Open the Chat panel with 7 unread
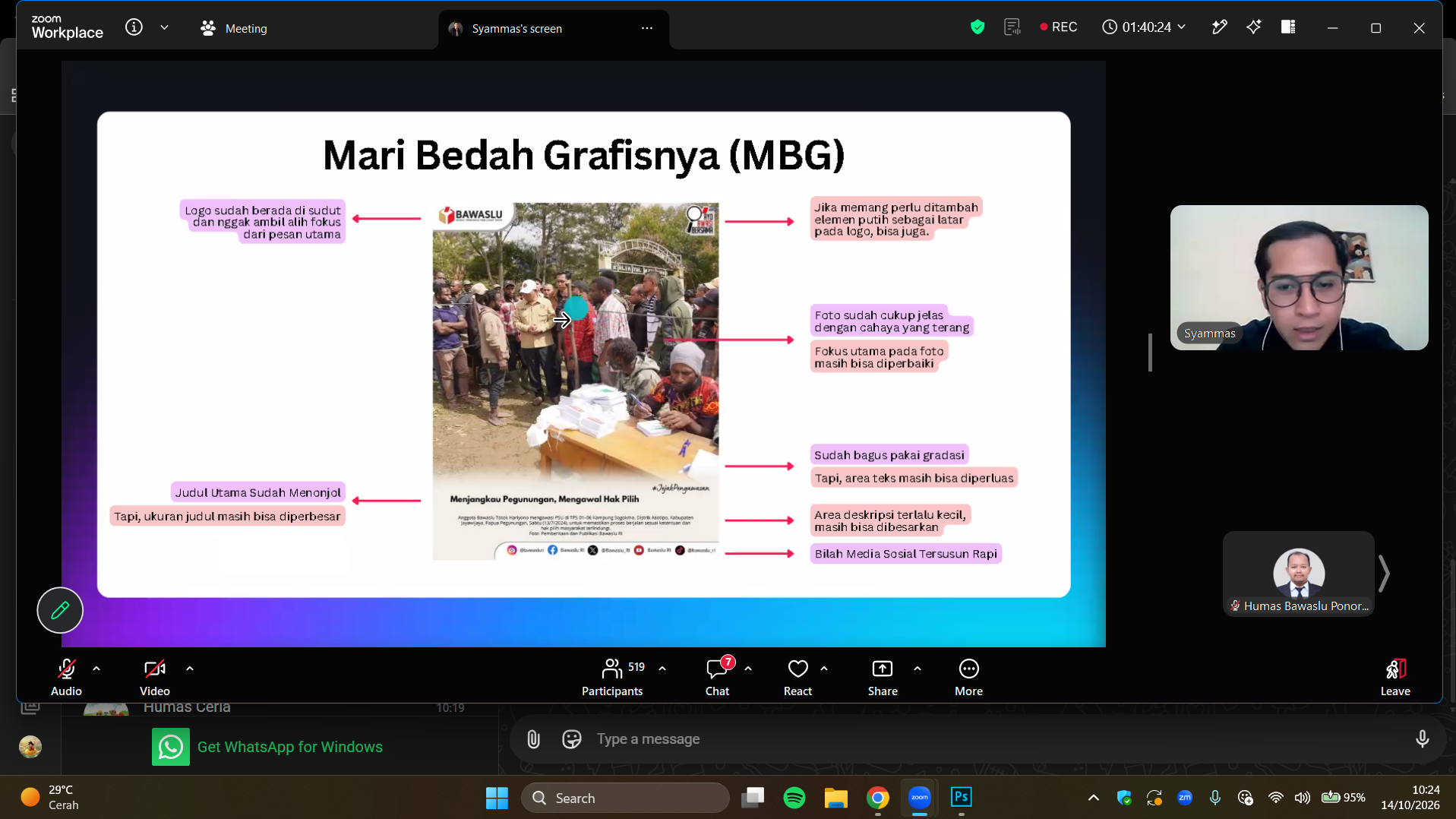The height and width of the screenshot is (819, 1456). tap(718, 677)
